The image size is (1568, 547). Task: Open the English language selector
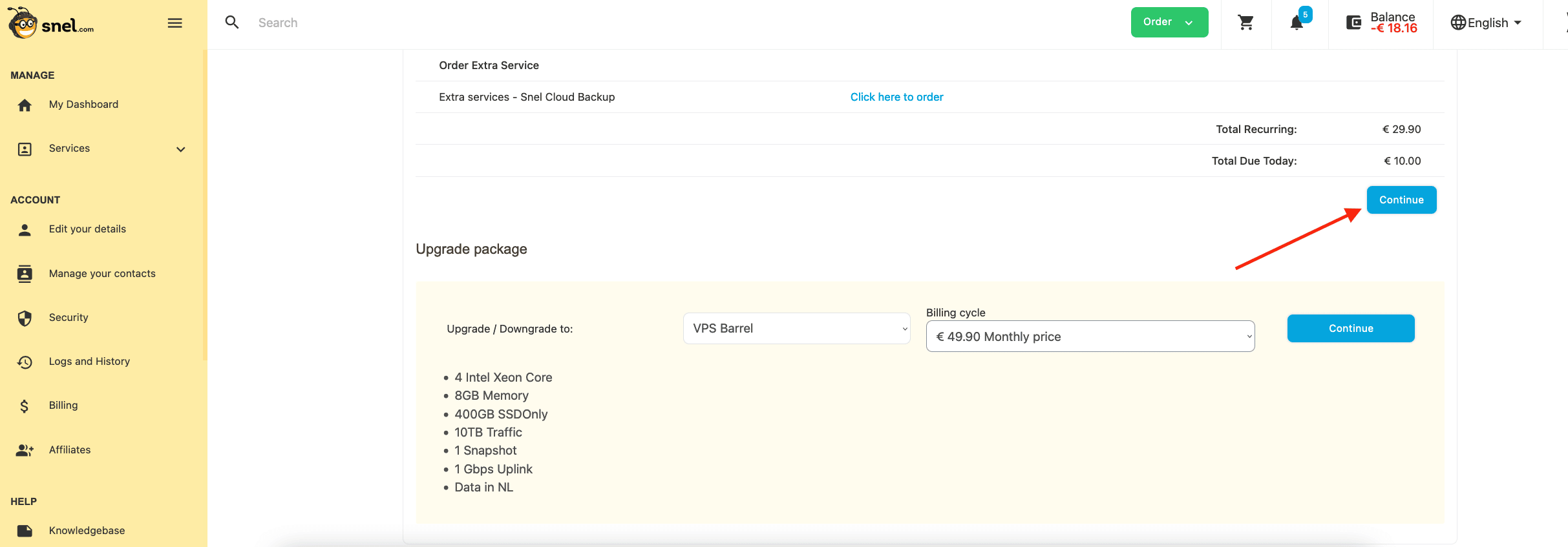(x=1486, y=23)
